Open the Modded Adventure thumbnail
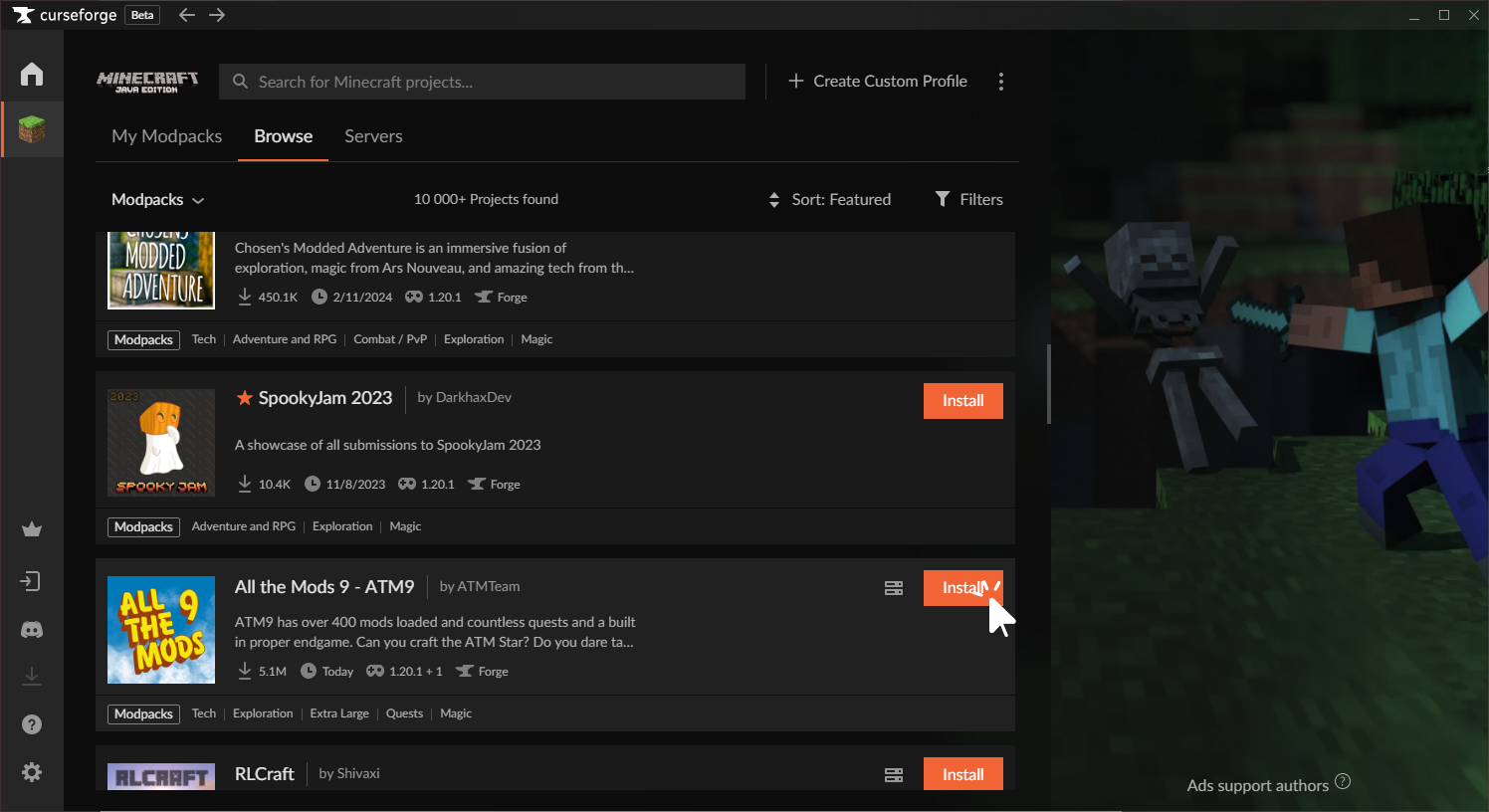Image resolution: width=1489 pixels, height=812 pixels. (161, 271)
